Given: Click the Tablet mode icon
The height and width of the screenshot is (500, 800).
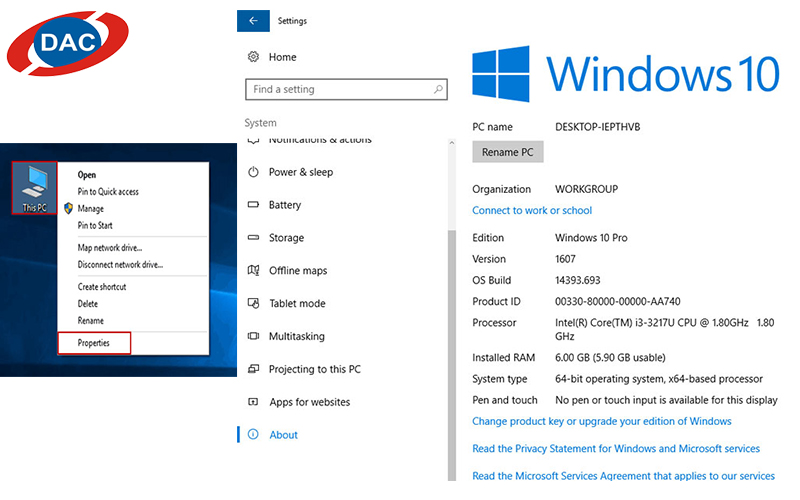Looking at the screenshot, I should coord(253,303).
